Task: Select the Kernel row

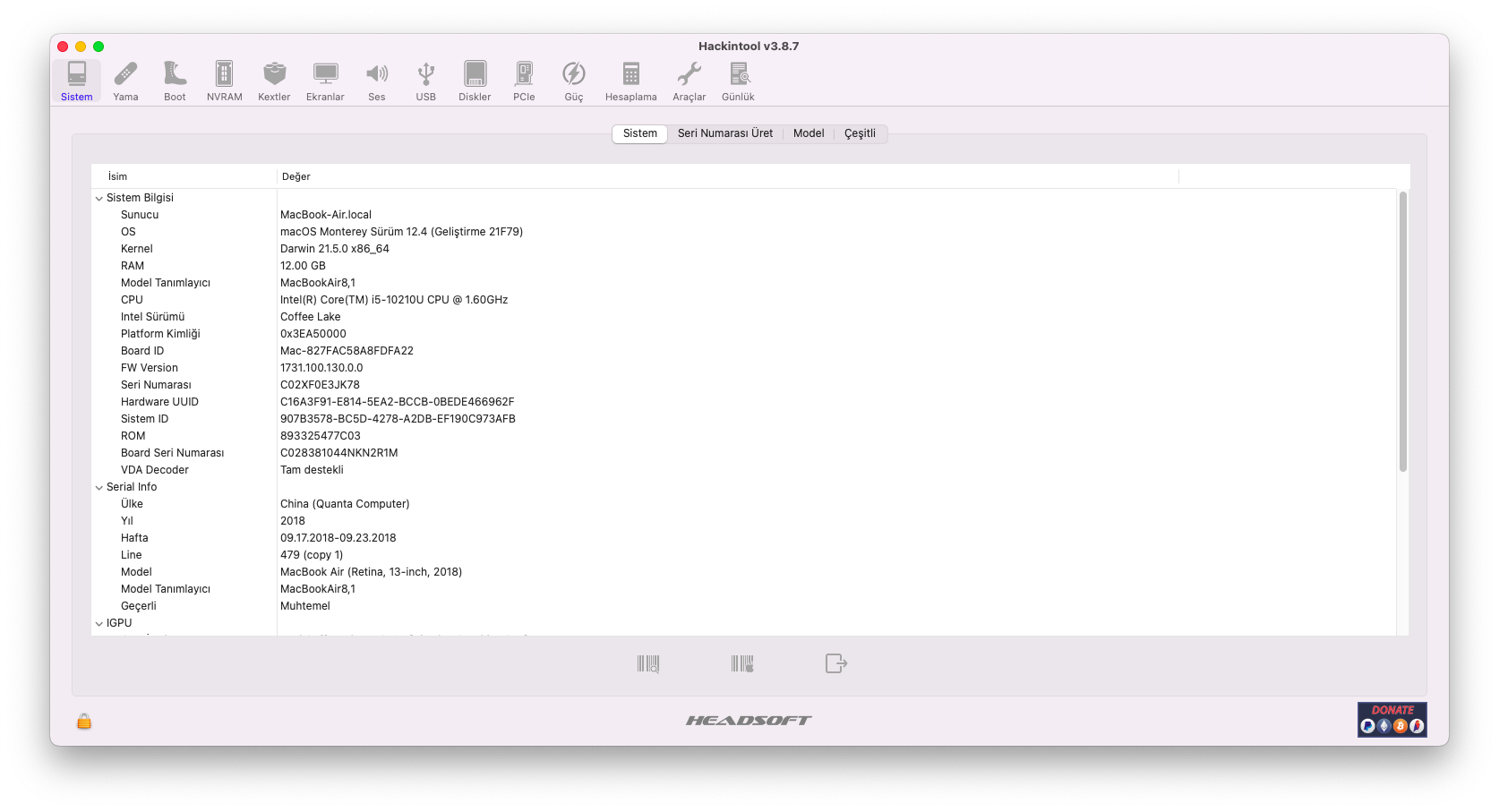Action: click(x=744, y=249)
